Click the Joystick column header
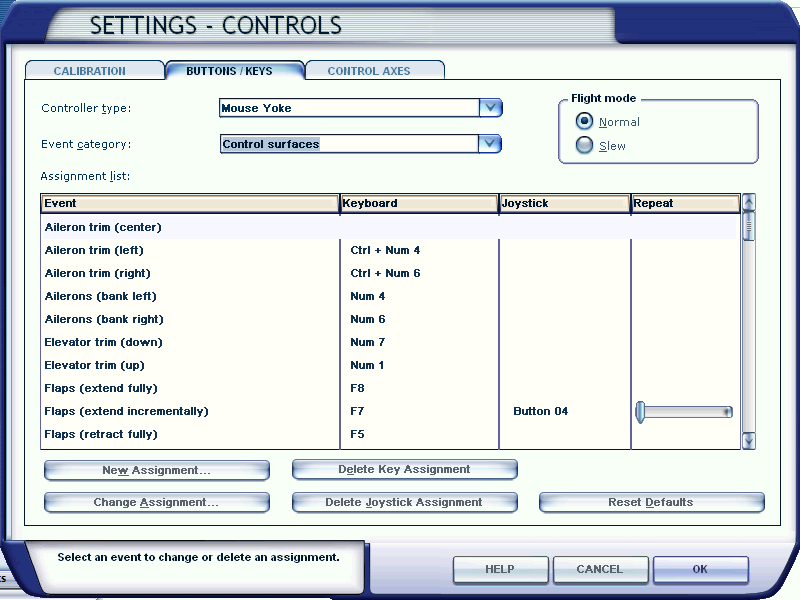Image resolution: width=800 pixels, height=600 pixels. tap(564, 203)
